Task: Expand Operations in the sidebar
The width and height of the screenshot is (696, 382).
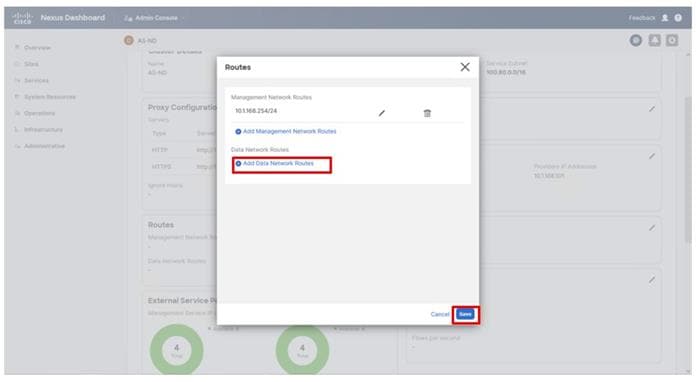Action: click(x=40, y=113)
